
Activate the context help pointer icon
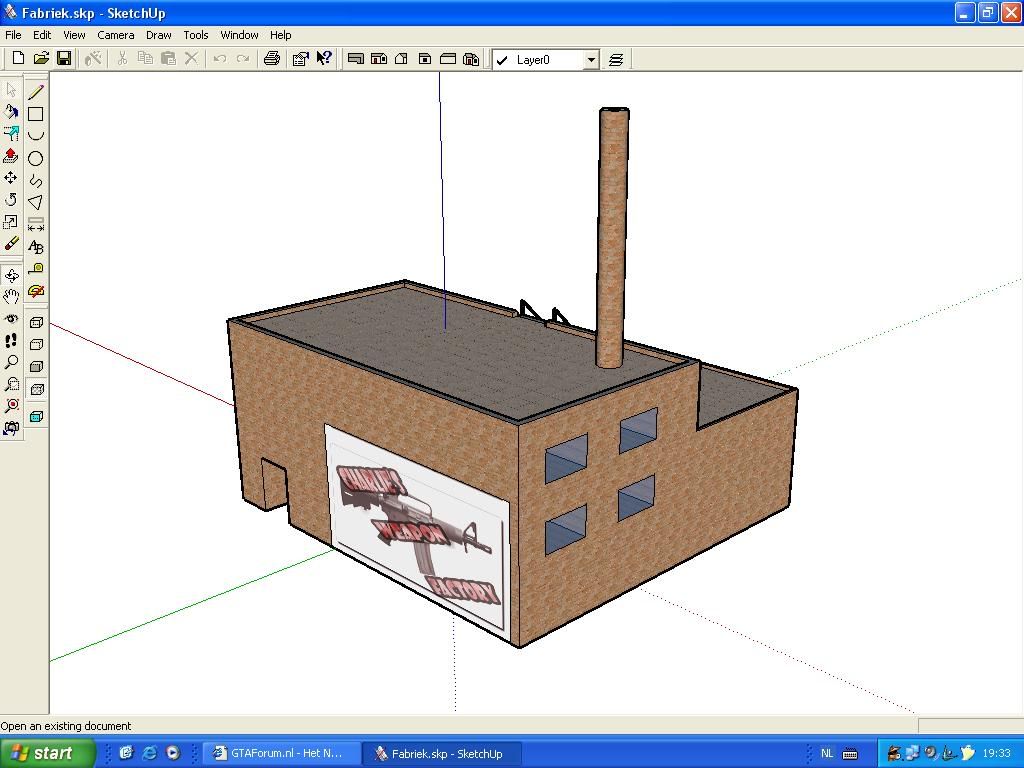point(324,59)
